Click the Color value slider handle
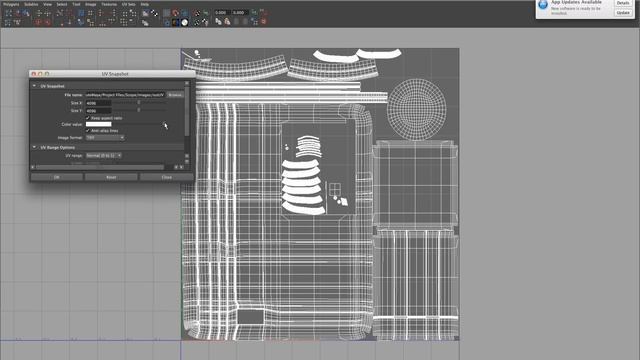Viewport: 640px width, 360px height. click(x=164, y=124)
